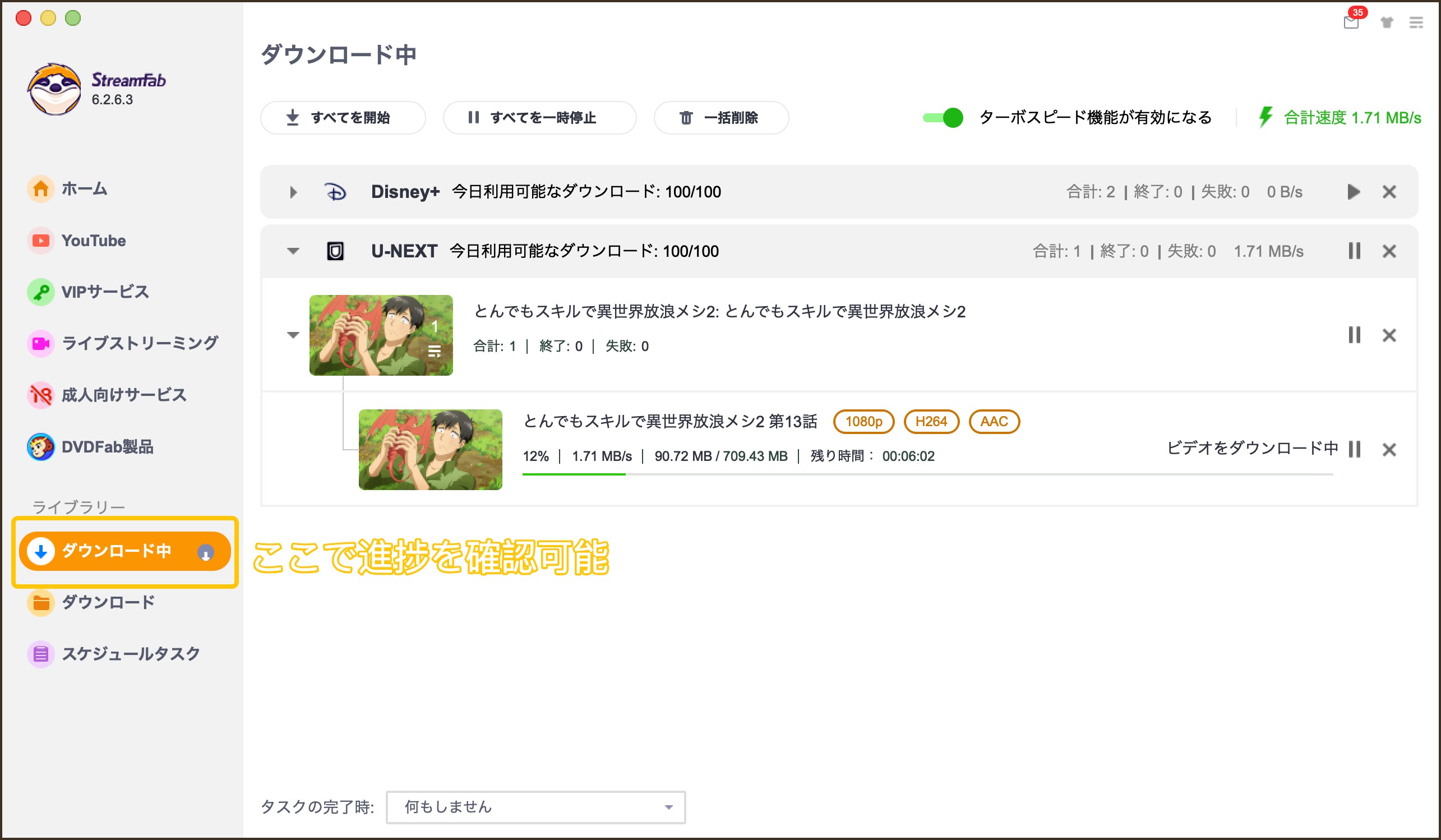1441x840 pixels.
Task: Open the messages inbox with 35 notifications
Action: pyautogui.click(x=1351, y=24)
